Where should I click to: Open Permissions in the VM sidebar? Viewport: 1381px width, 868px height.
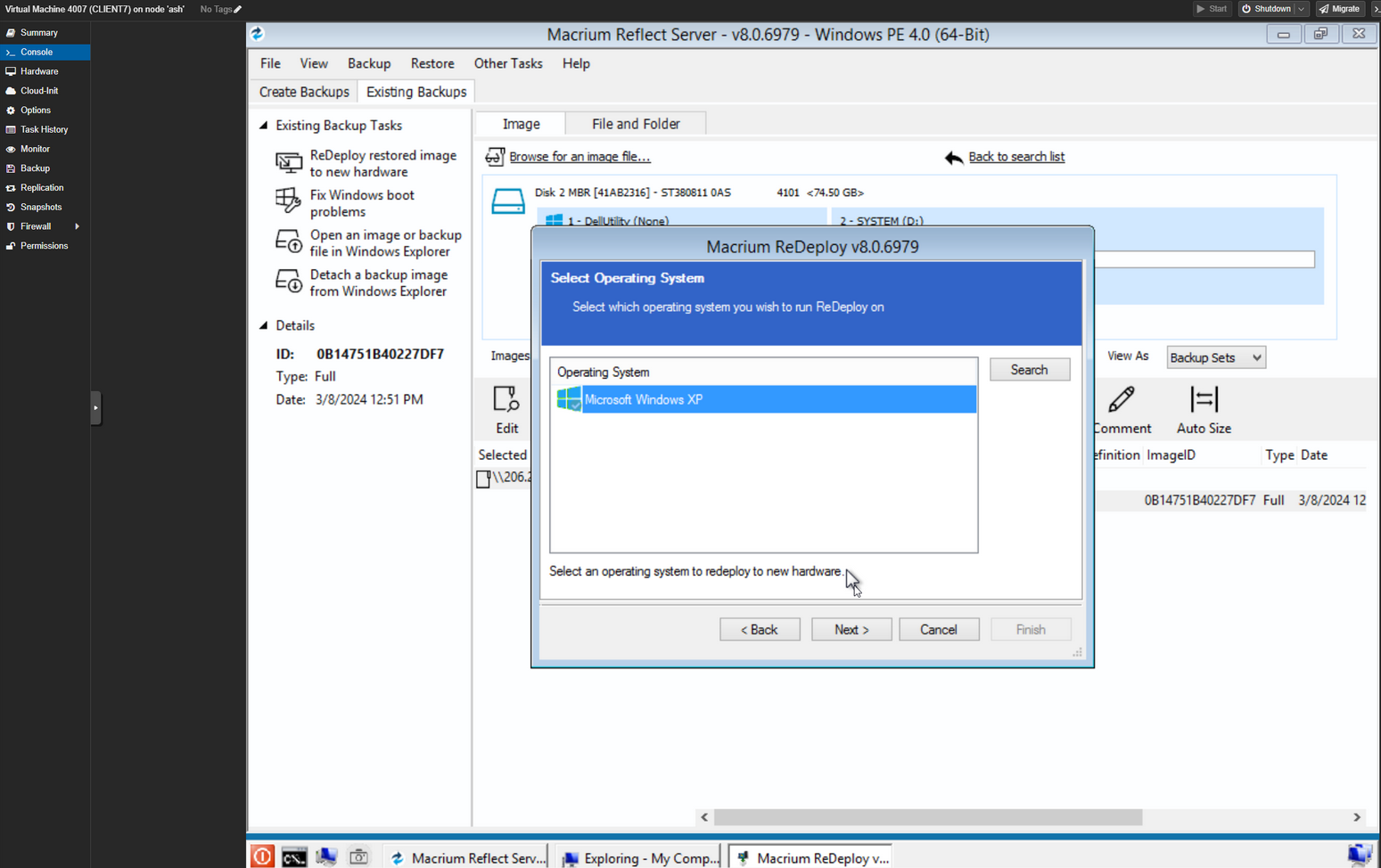pos(45,246)
